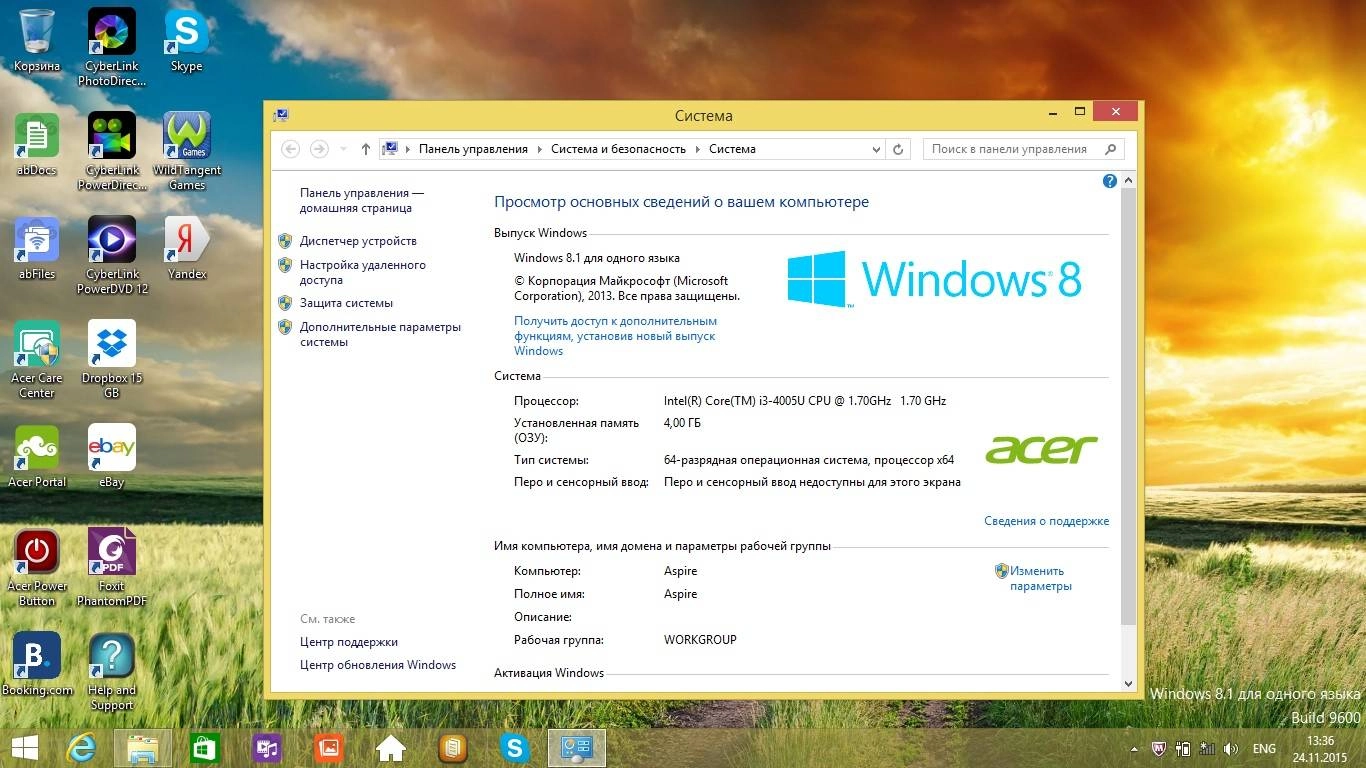Open 'Панель управления — домашняя страница' link

pos(361,201)
